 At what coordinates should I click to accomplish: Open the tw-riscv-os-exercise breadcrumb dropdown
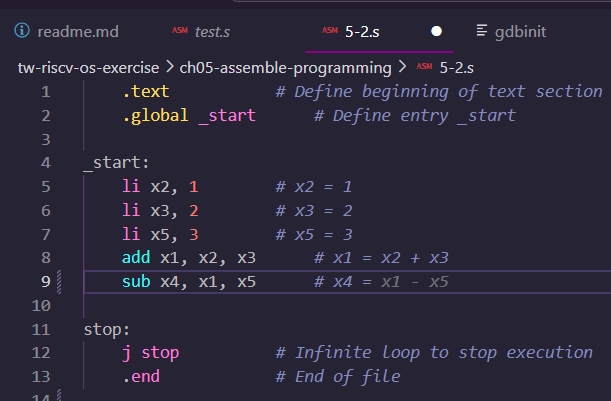pyautogui.click(x=88, y=68)
